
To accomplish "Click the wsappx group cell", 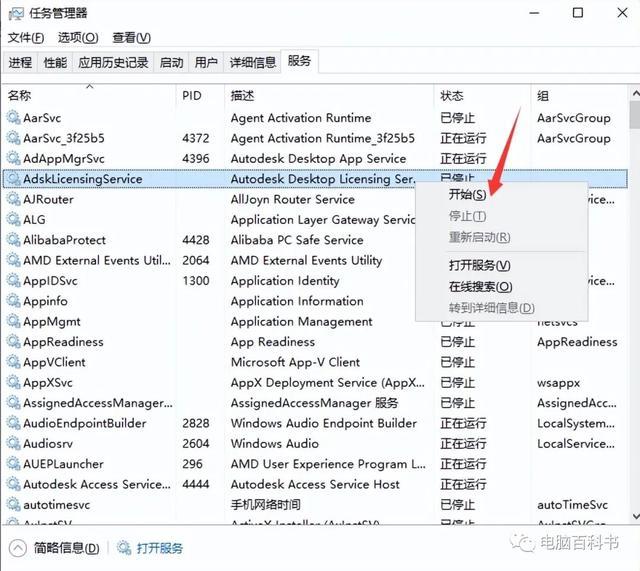I will point(558,383).
